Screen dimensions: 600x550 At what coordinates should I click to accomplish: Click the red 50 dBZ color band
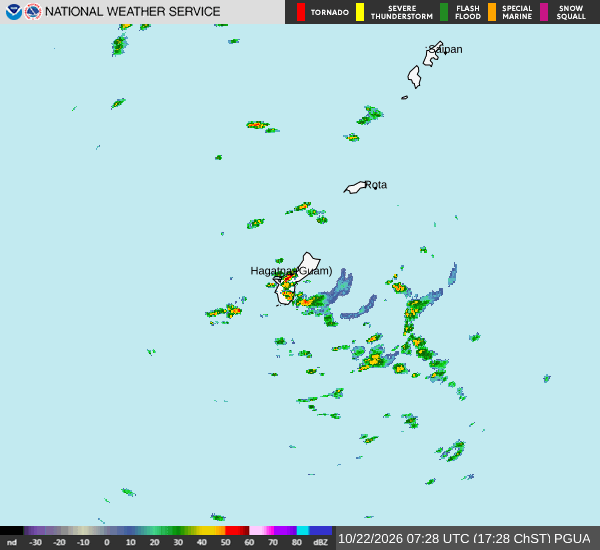[237, 530]
